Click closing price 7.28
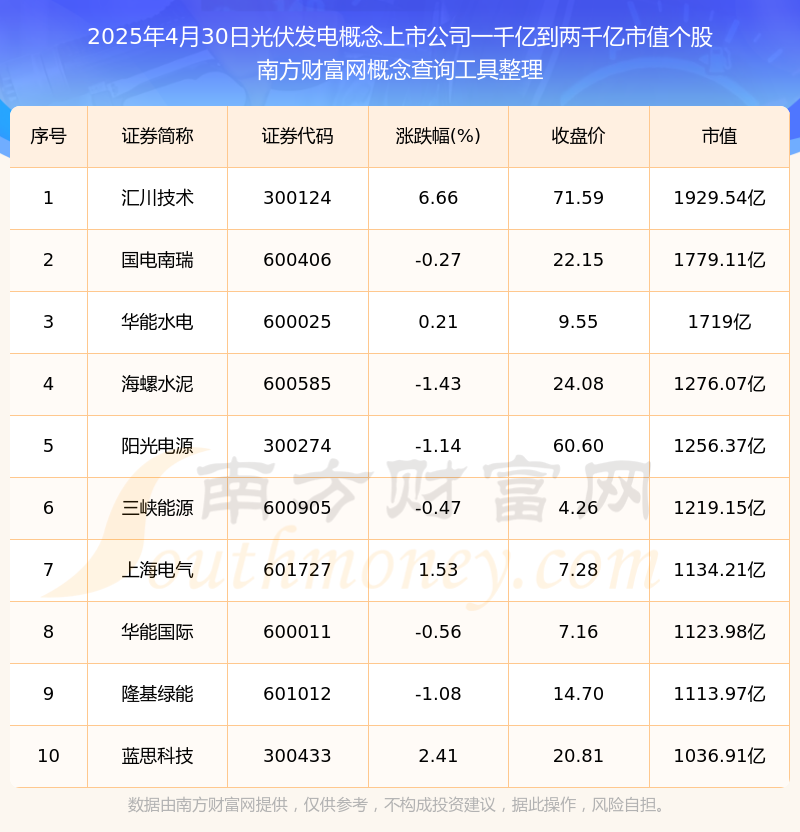Screen dimensions: 800x832 [578, 570]
